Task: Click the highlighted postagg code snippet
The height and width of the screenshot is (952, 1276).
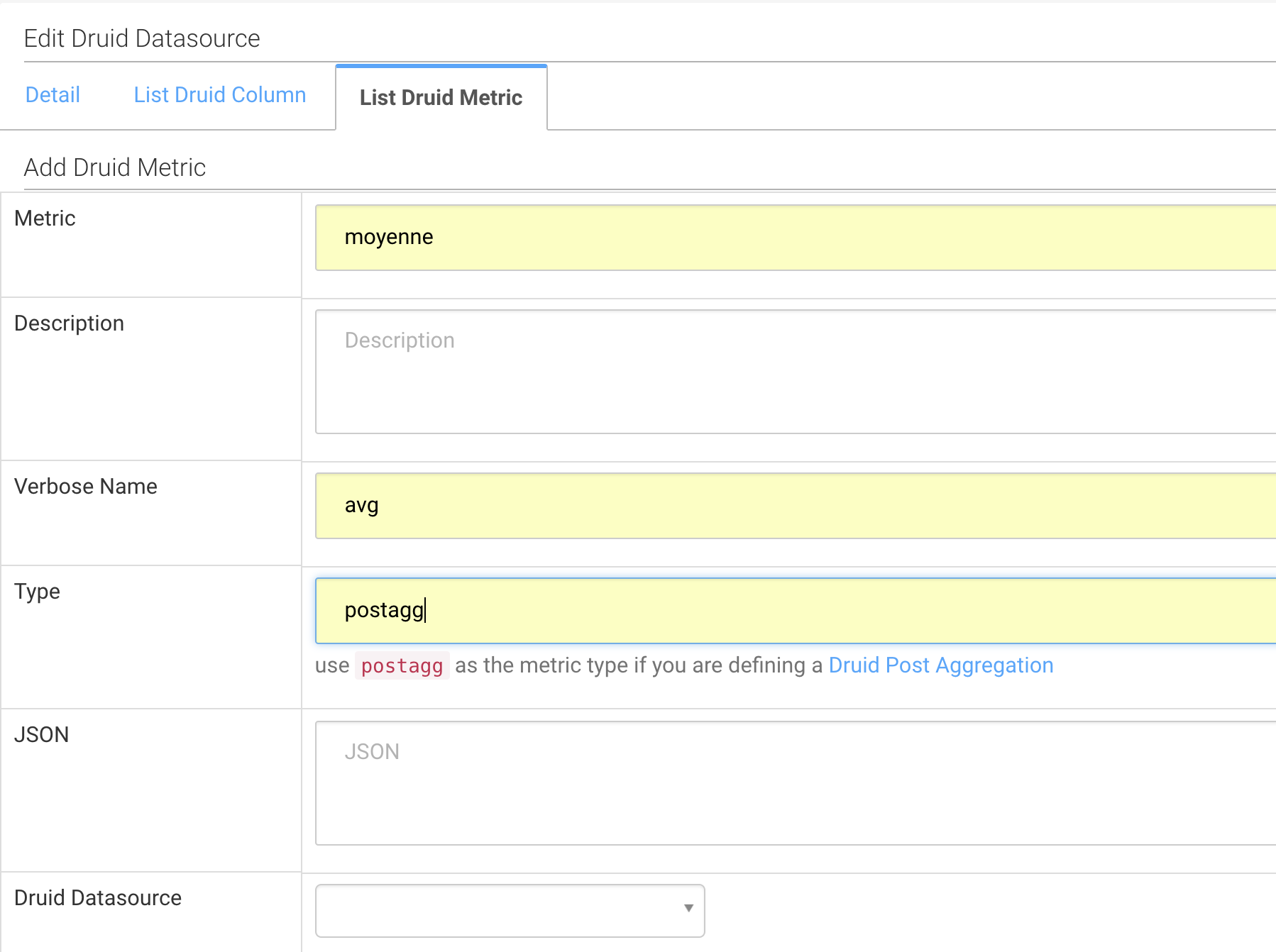Action: tap(401, 665)
